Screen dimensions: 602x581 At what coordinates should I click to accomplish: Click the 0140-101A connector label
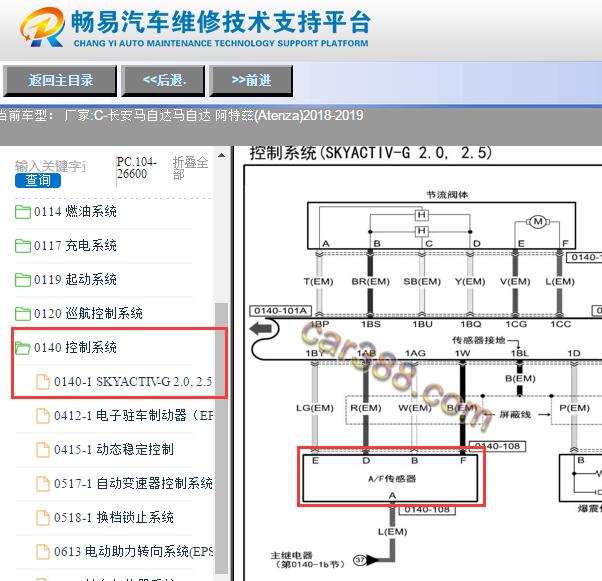281,311
